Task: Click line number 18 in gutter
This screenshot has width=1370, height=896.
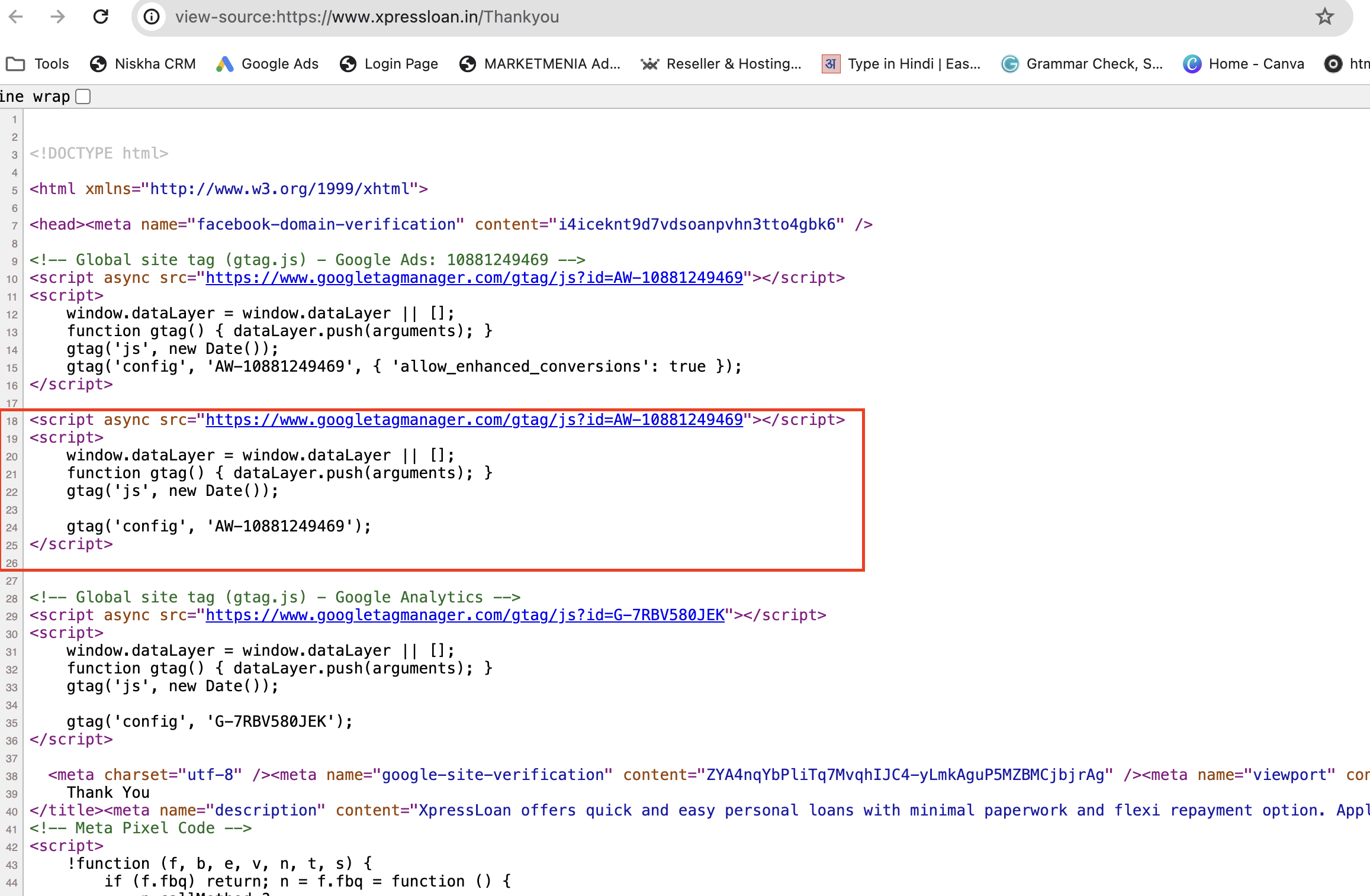Action: [12, 421]
